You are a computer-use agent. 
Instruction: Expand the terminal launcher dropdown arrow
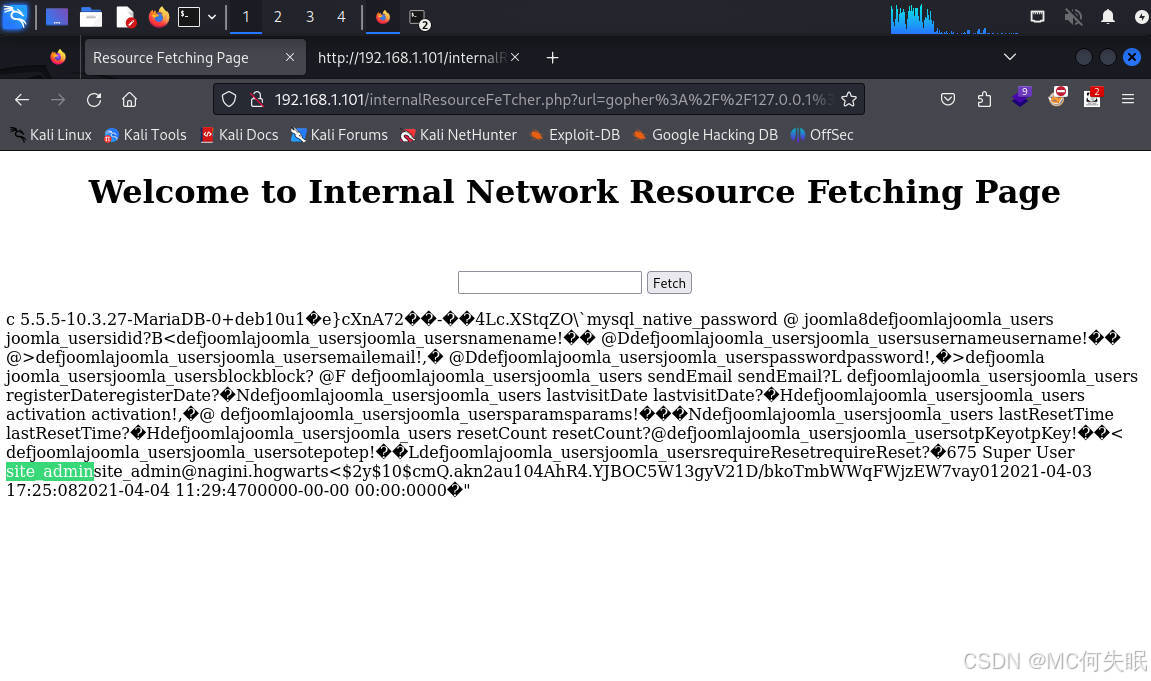tap(212, 16)
